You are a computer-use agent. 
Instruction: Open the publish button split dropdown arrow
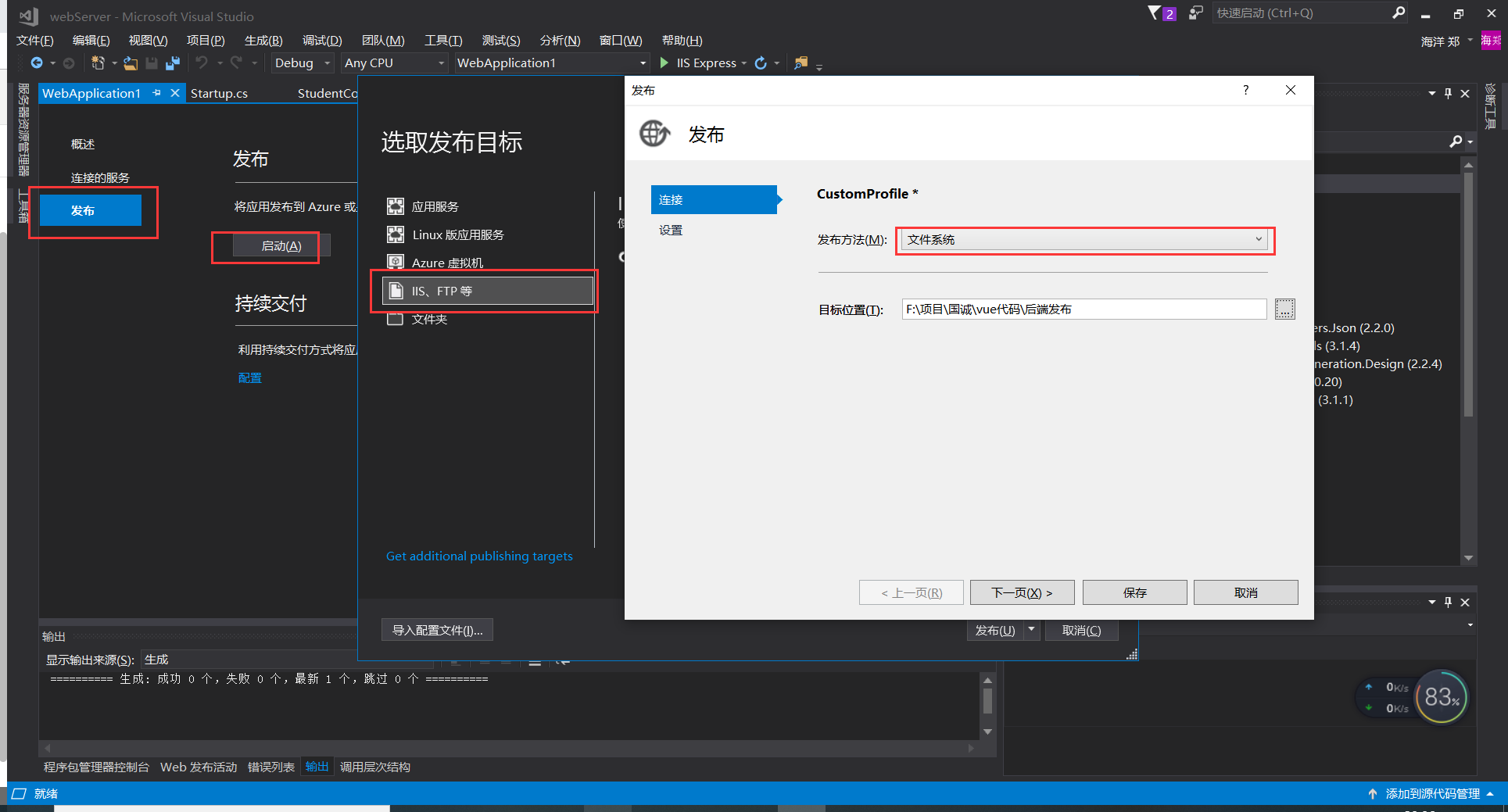coord(1032,630)
